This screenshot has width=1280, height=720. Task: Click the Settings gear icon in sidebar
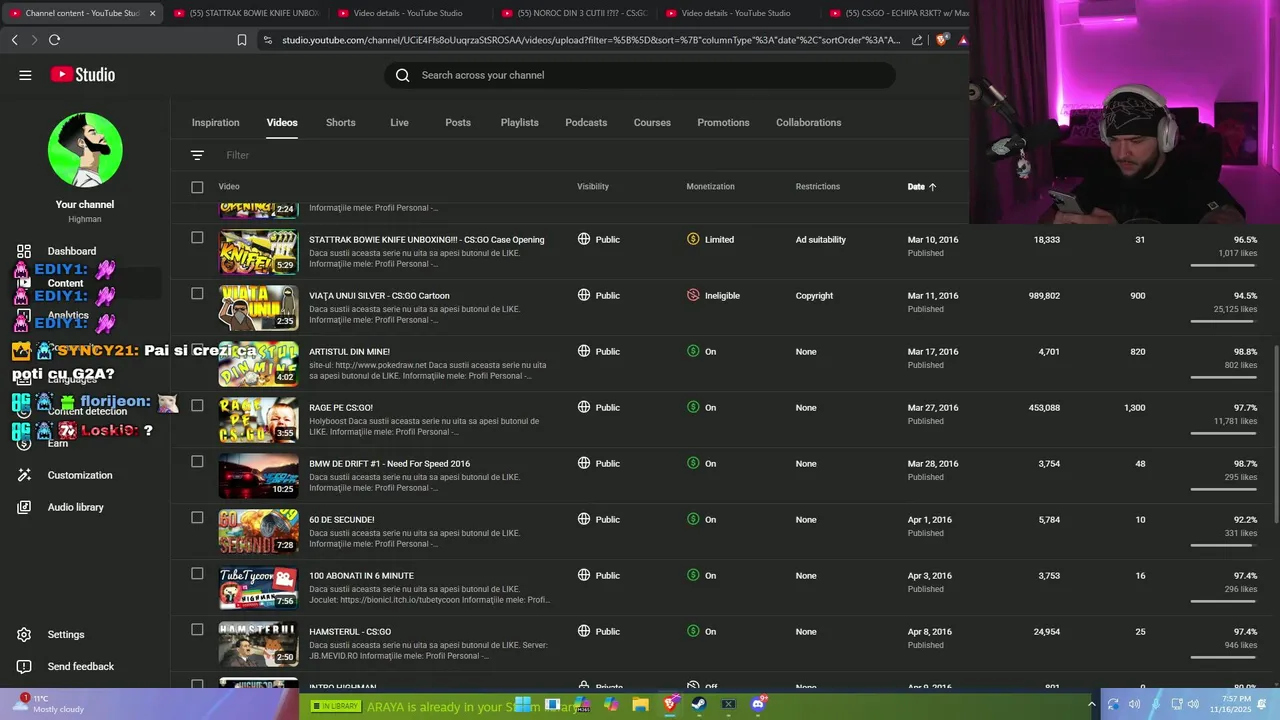pyautogui.click(x=24, y=635)
